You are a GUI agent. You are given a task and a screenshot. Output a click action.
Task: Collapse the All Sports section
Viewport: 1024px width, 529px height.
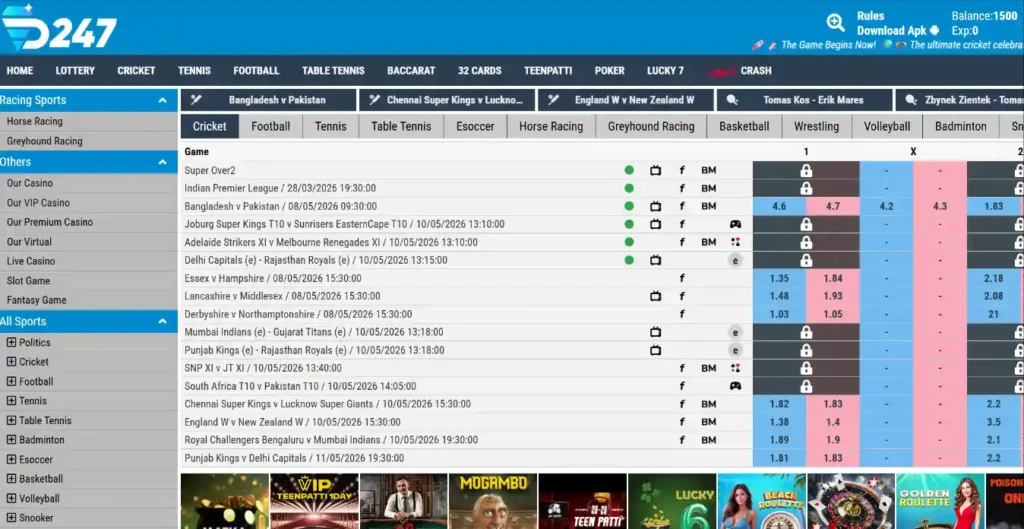163,321
